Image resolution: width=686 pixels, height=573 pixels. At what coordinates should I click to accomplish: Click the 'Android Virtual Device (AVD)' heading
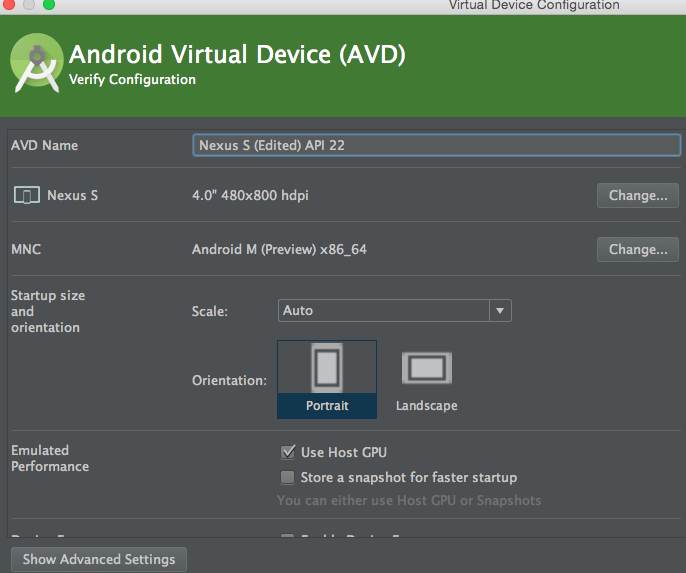tap(238, 55)
